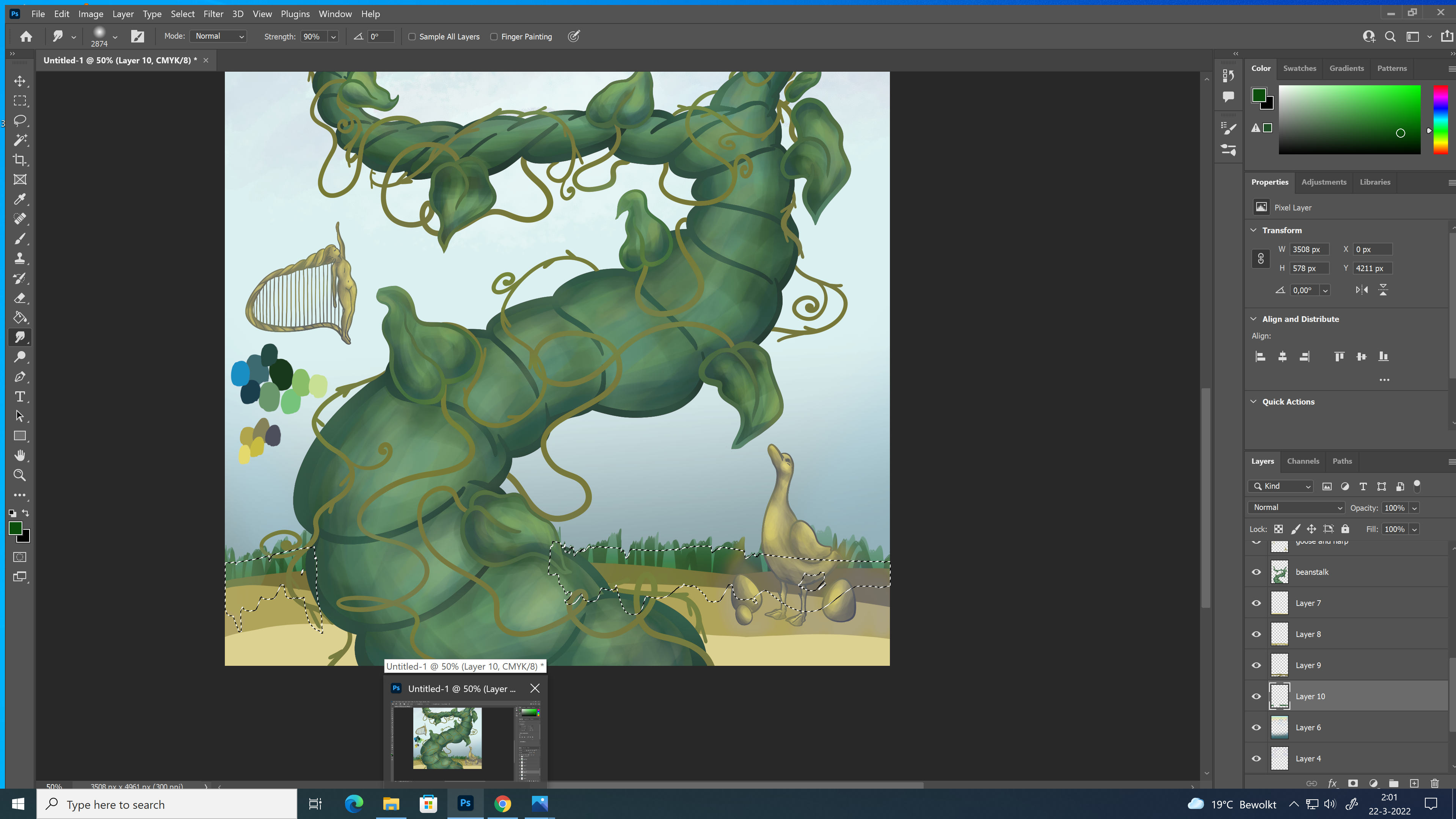Click the foreground color swatch in toolbar
Viewport: 1456px width, 819px height.
15,529
